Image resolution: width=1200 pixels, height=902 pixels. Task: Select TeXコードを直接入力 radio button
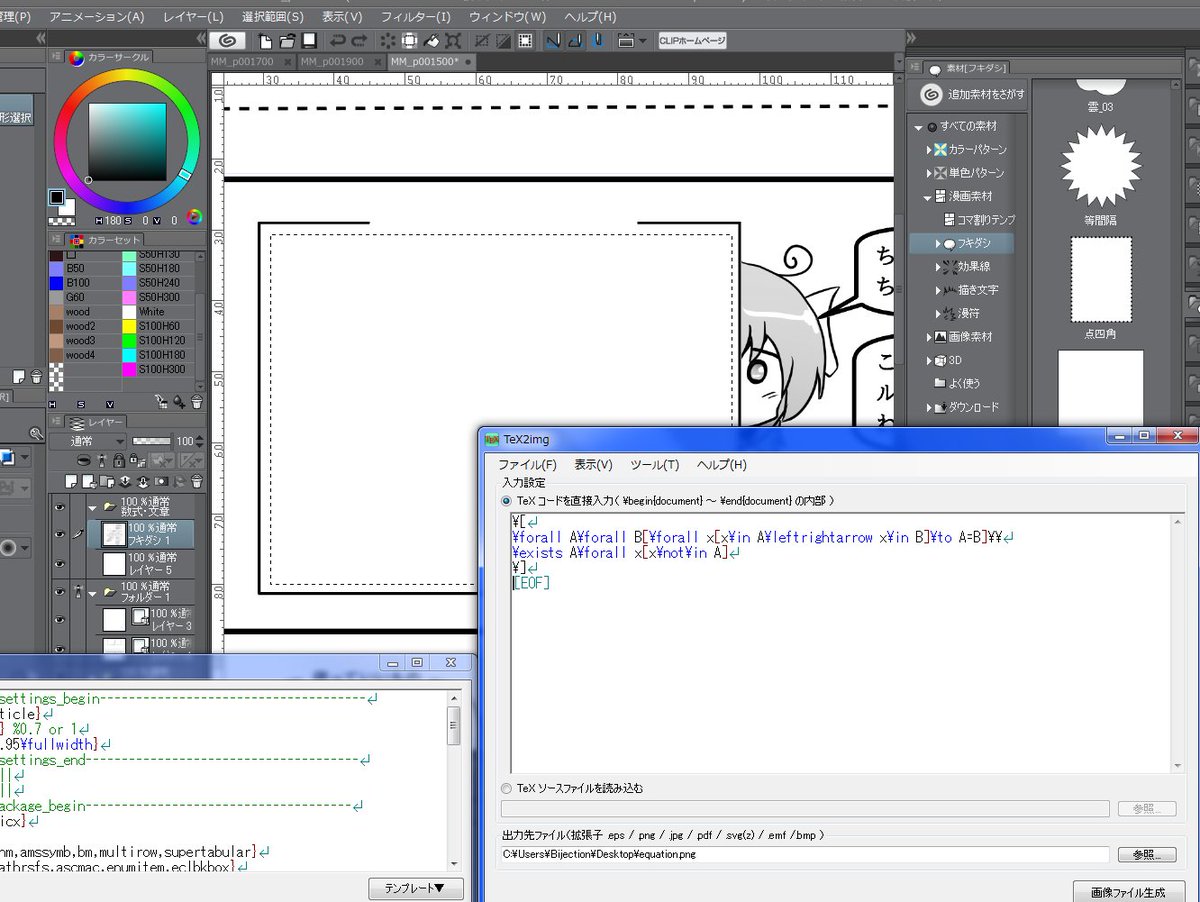coord(506,500)
